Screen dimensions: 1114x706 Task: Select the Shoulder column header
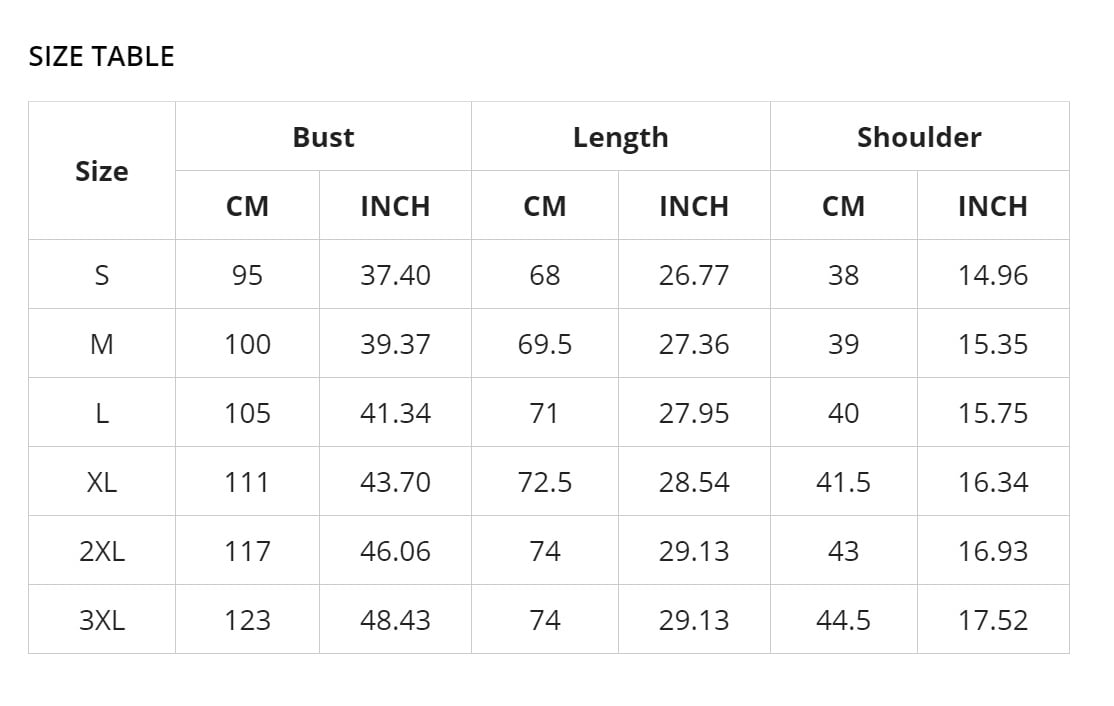pos(919,136)
